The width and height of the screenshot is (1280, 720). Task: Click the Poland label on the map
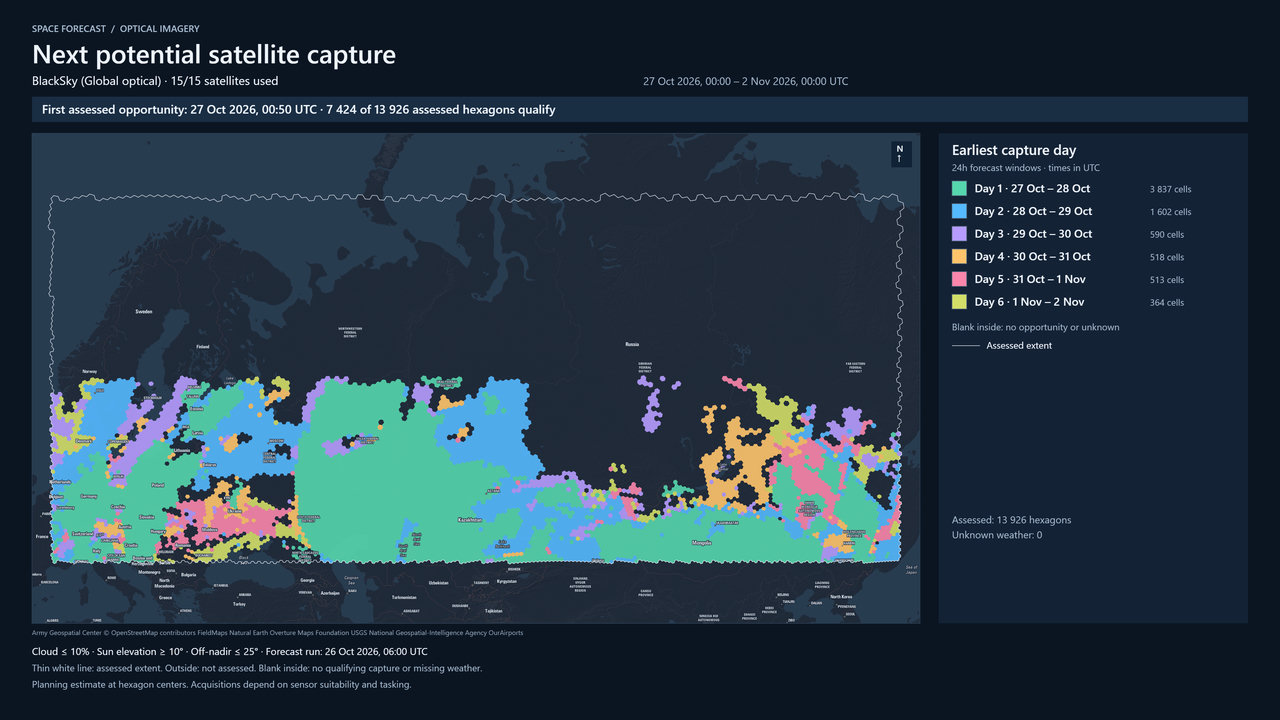click(157, 484)
